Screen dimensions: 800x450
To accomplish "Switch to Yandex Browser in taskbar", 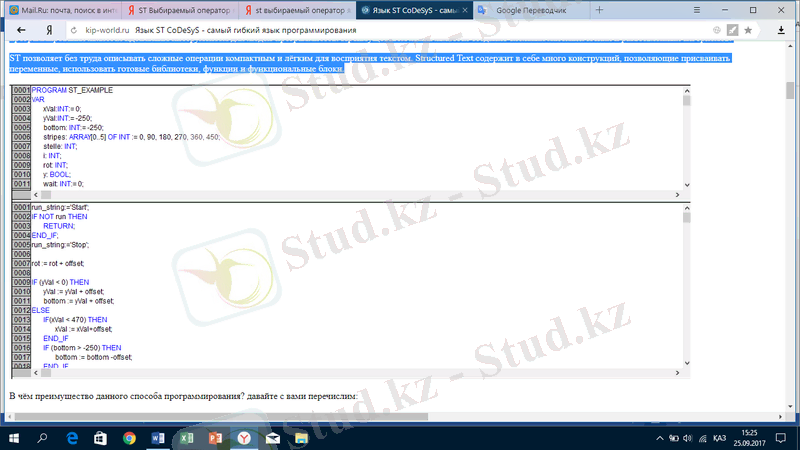I will pyautogui.click(x=244, y=438).
